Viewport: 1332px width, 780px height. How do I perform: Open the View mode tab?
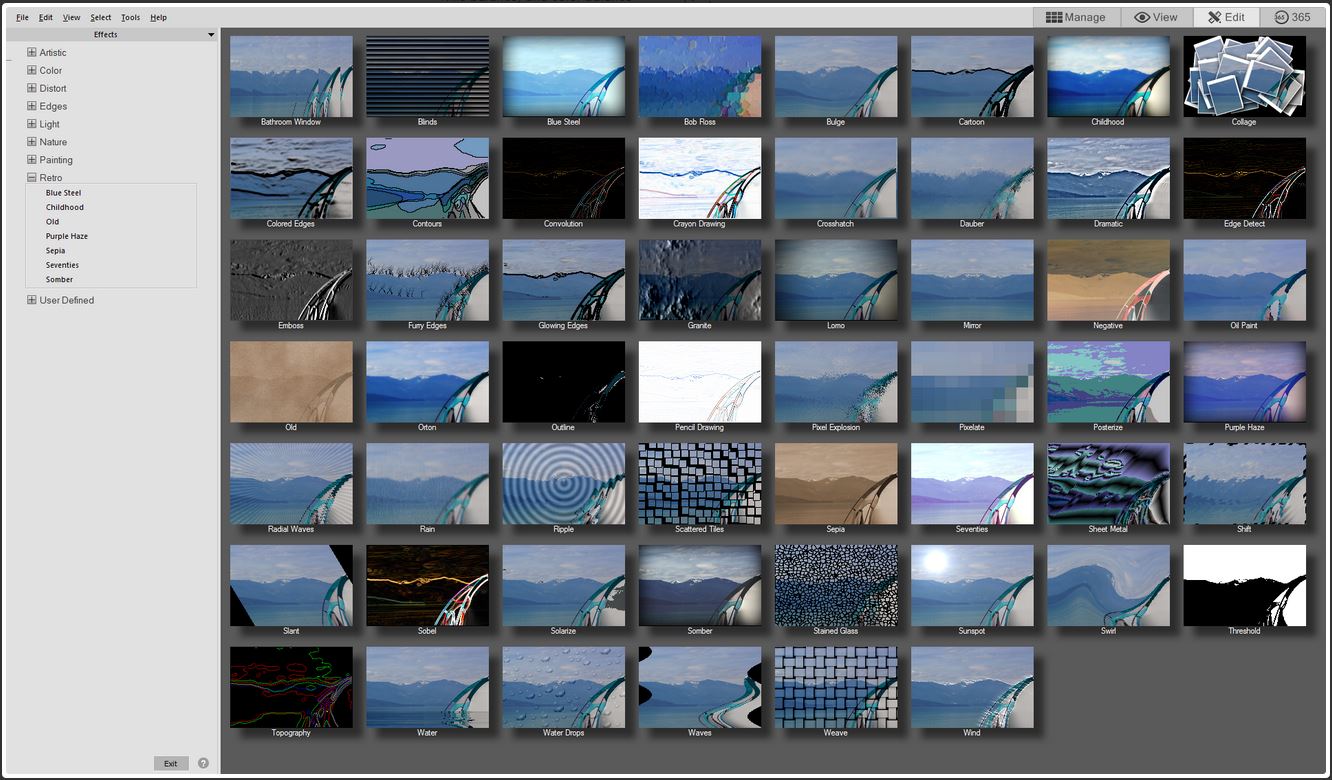tap(1155, 17)
